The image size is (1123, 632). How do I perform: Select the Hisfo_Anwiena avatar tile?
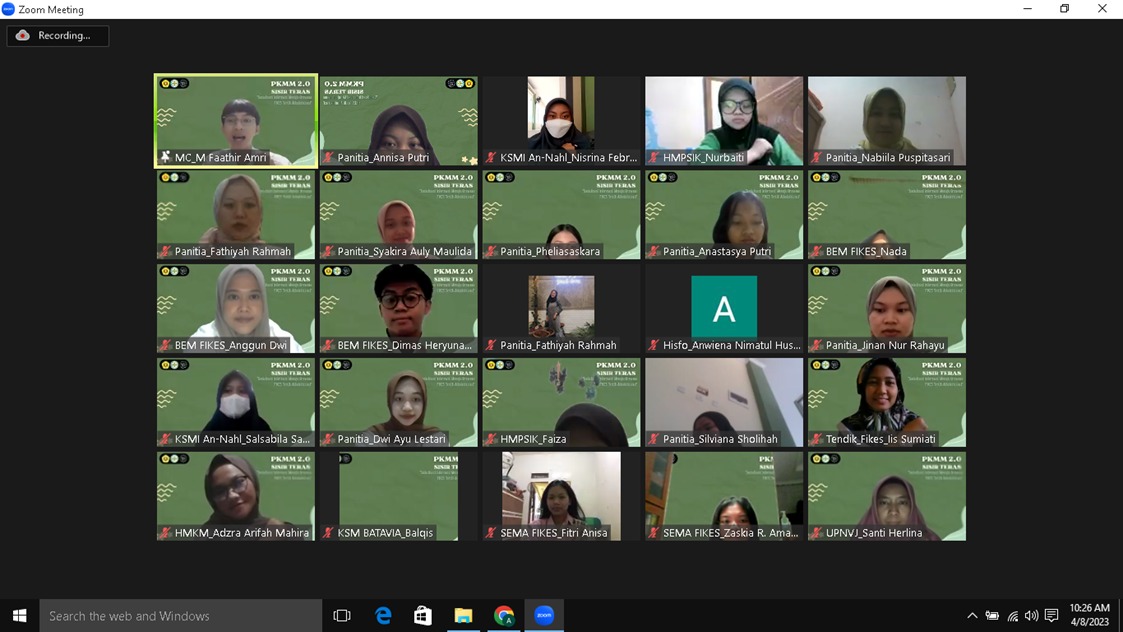pos(724,308)
